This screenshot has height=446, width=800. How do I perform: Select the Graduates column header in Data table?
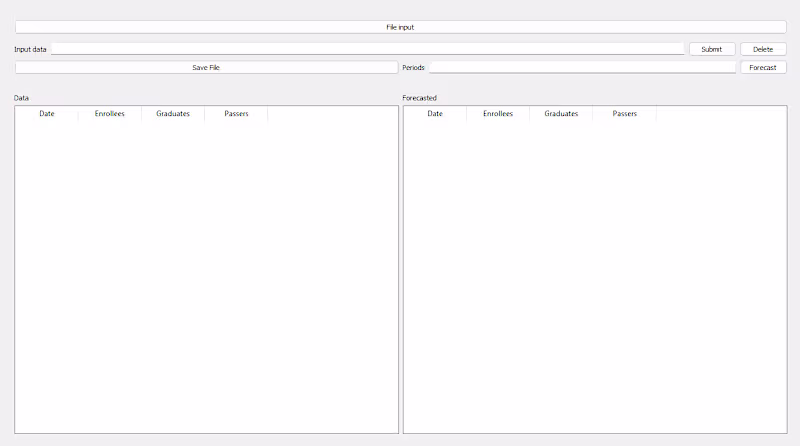point(173,114)
